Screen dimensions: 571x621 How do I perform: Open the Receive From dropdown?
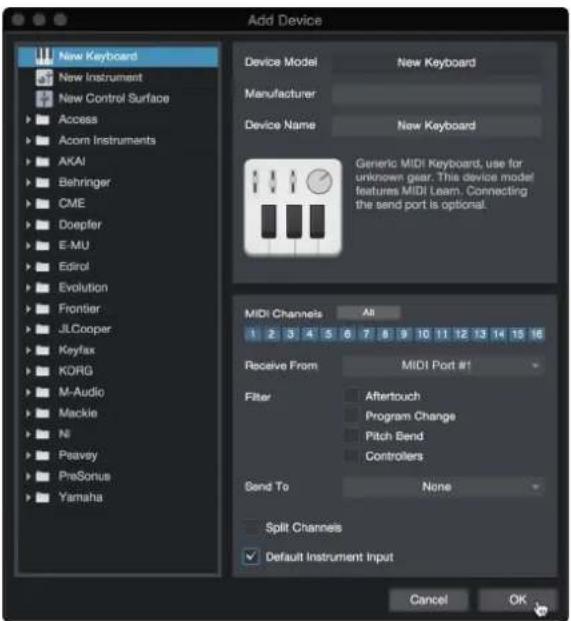point(443,365)
